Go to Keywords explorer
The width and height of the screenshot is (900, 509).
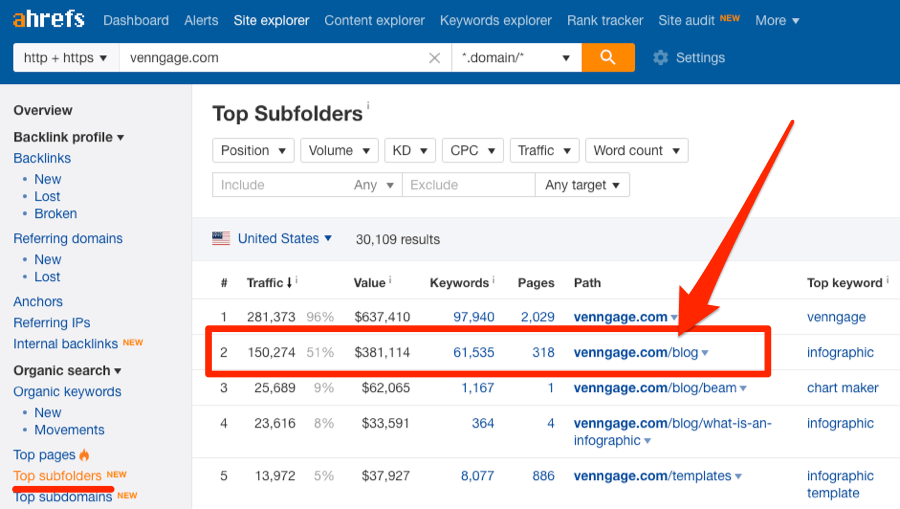(496, 21)
